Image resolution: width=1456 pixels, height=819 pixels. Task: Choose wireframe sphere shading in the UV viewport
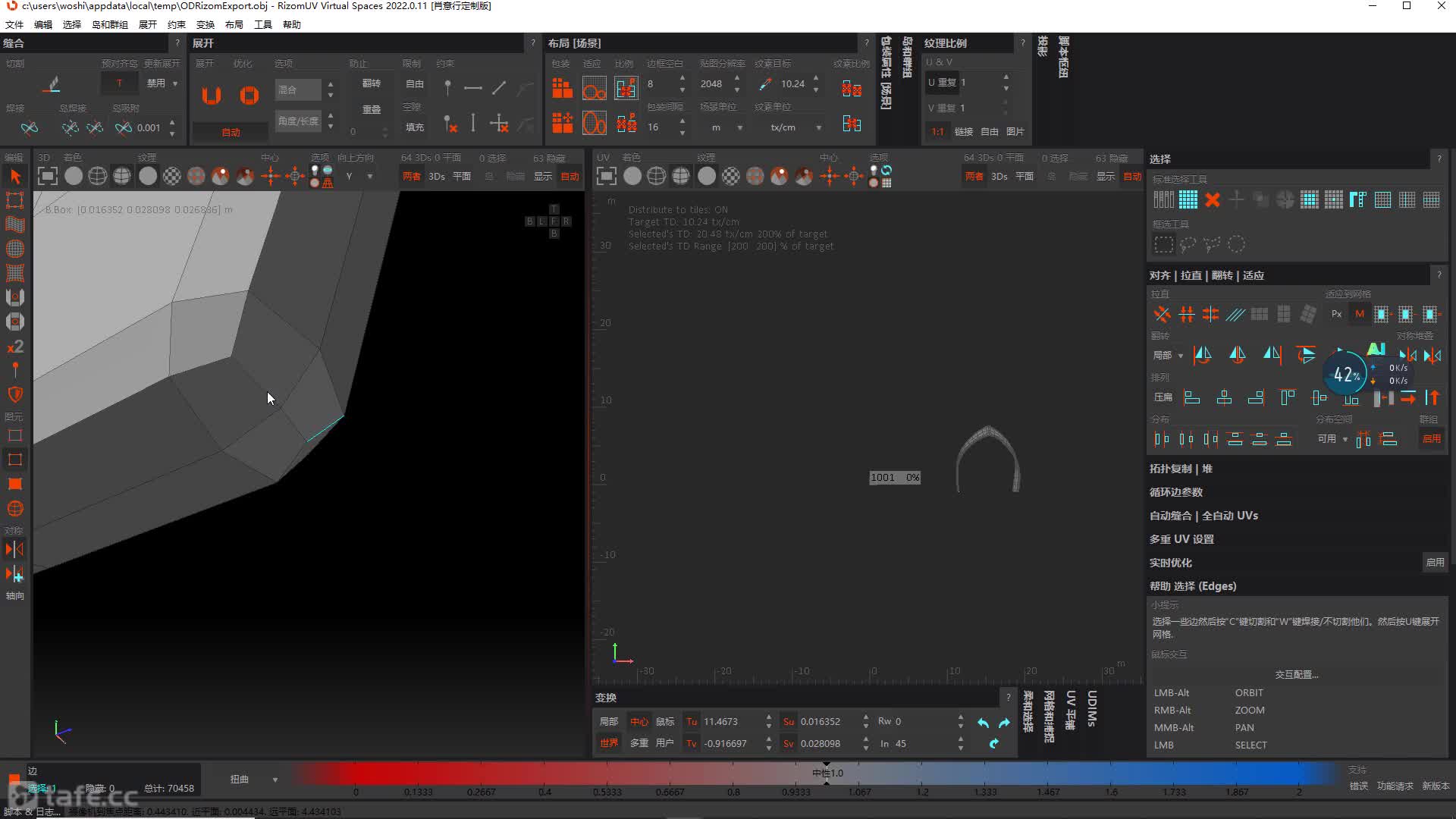click(x=657, y=176)
